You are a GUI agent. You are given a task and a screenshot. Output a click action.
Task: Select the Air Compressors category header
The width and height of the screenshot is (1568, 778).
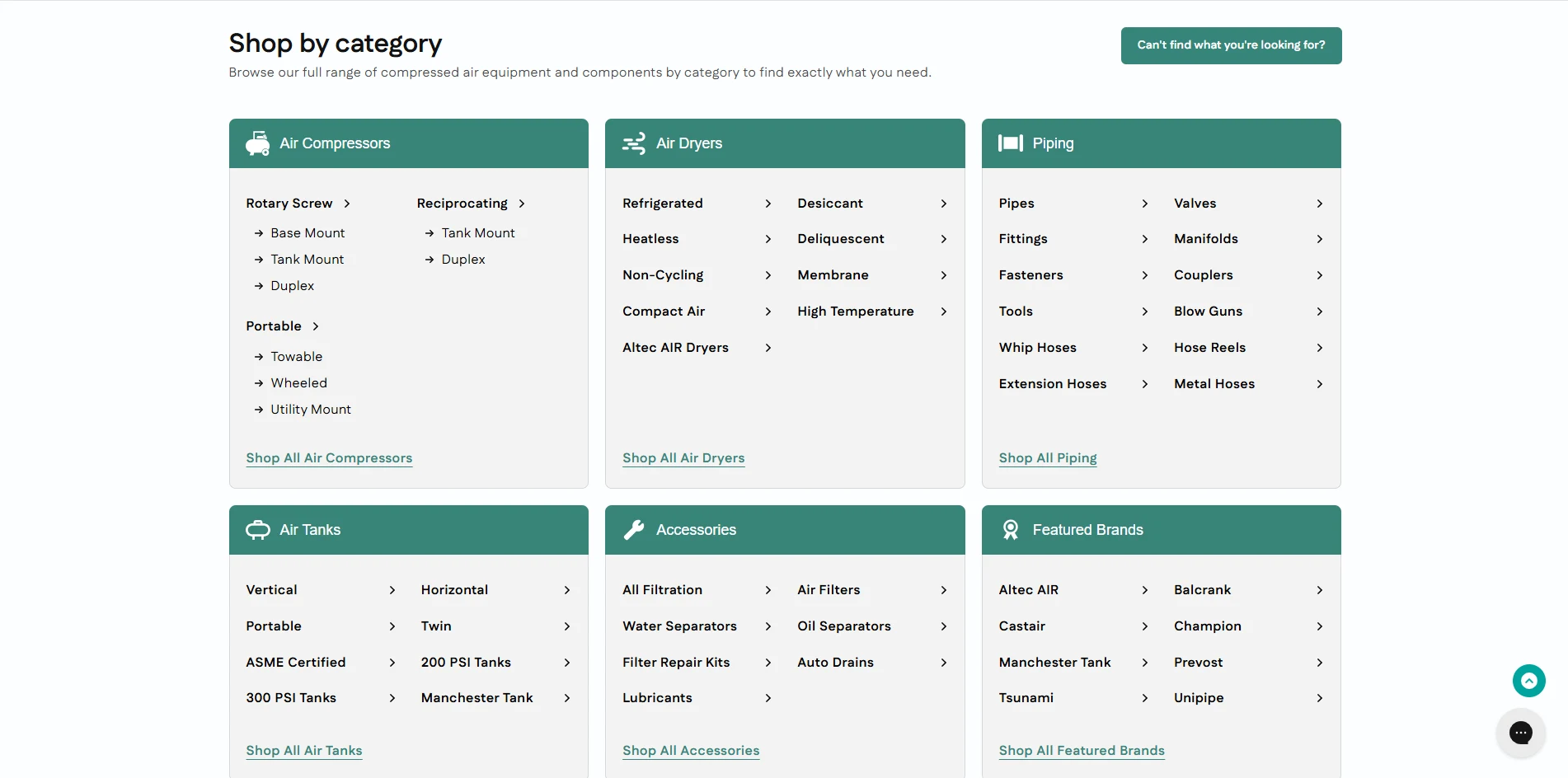pyautogui.click(x=409, y=143)
